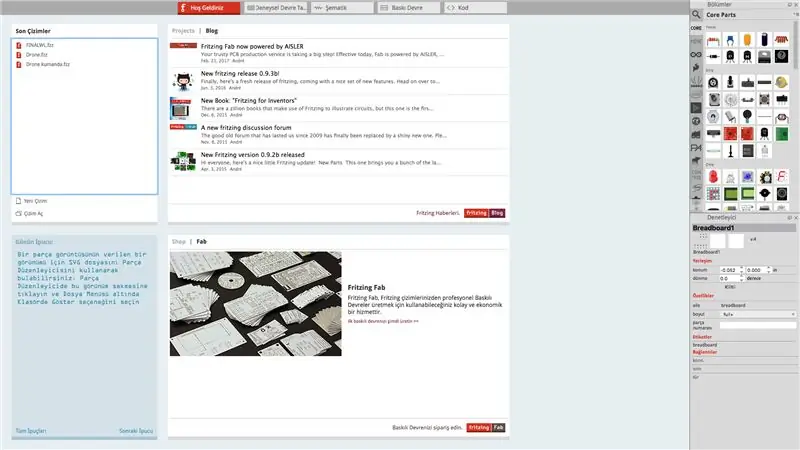Pick the green board part
The height and width of the screenshot is (450, 800).
pyautogui.click(x=781, y=134)
